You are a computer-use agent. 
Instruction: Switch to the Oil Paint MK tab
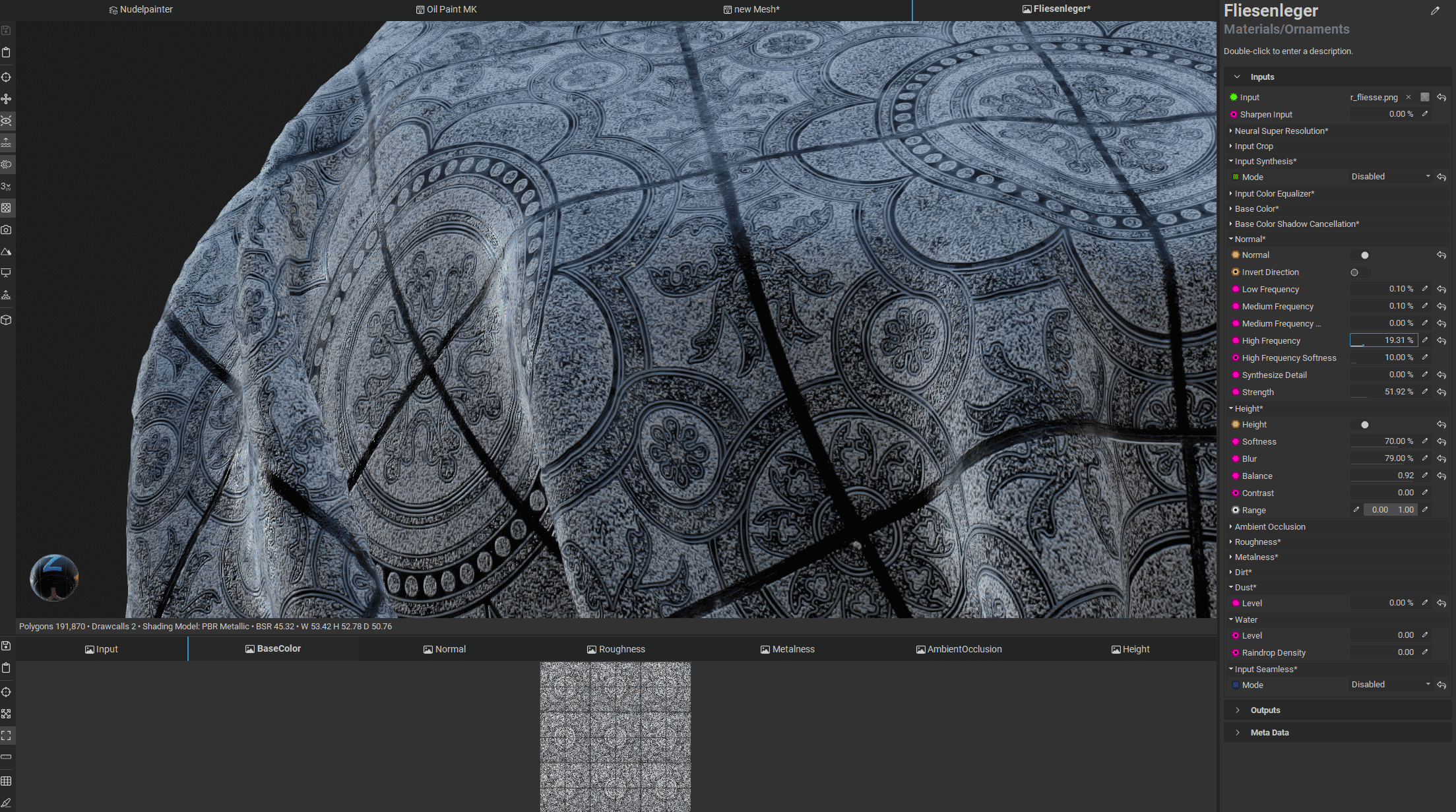coord(446,9)
